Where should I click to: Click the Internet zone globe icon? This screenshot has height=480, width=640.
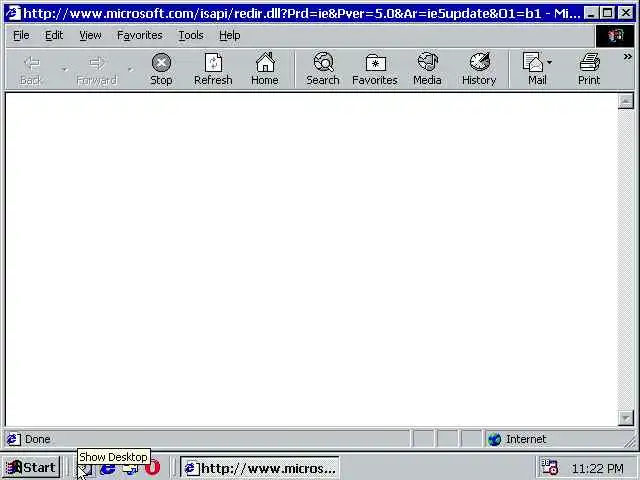click(494, 440)
